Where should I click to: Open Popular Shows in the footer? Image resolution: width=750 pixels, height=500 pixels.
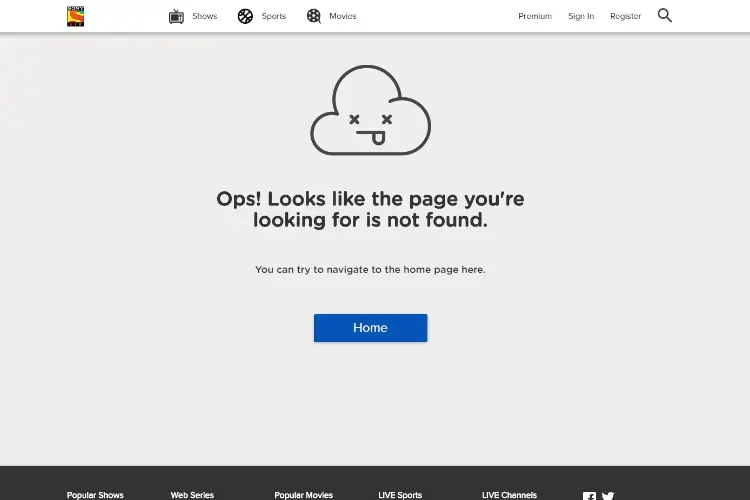(x=95, y=495)
